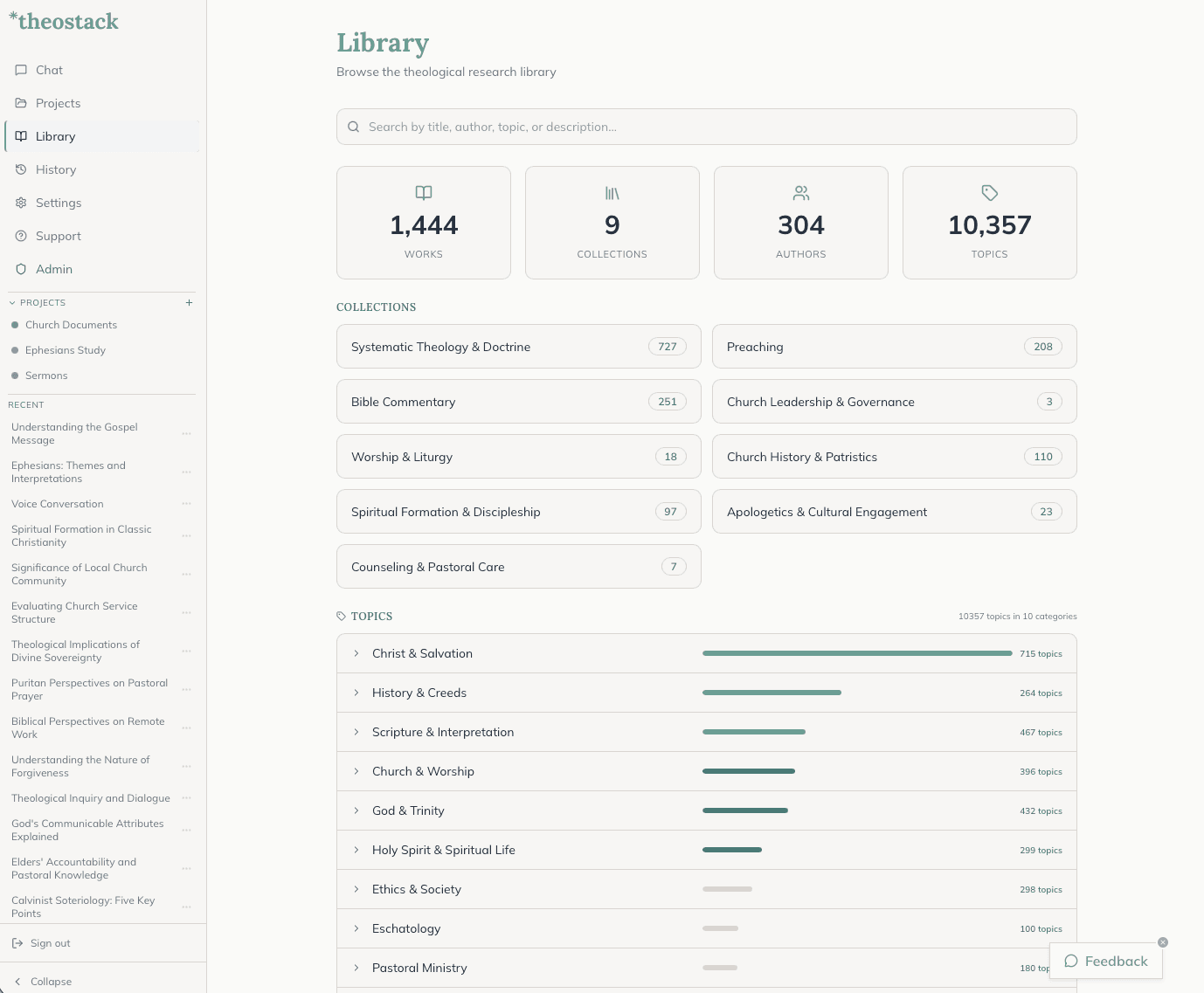Open options for God's Communicable Attributes Explained
Viewport: 1204px width, 993px height.
coord(186,830)
